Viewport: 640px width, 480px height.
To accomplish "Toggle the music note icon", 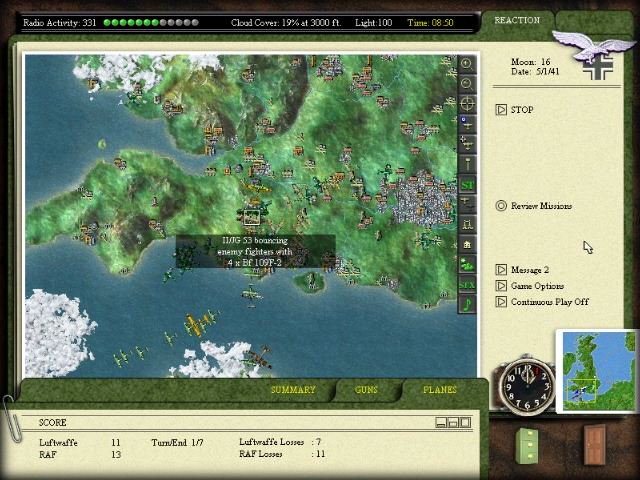I will 467,305.
